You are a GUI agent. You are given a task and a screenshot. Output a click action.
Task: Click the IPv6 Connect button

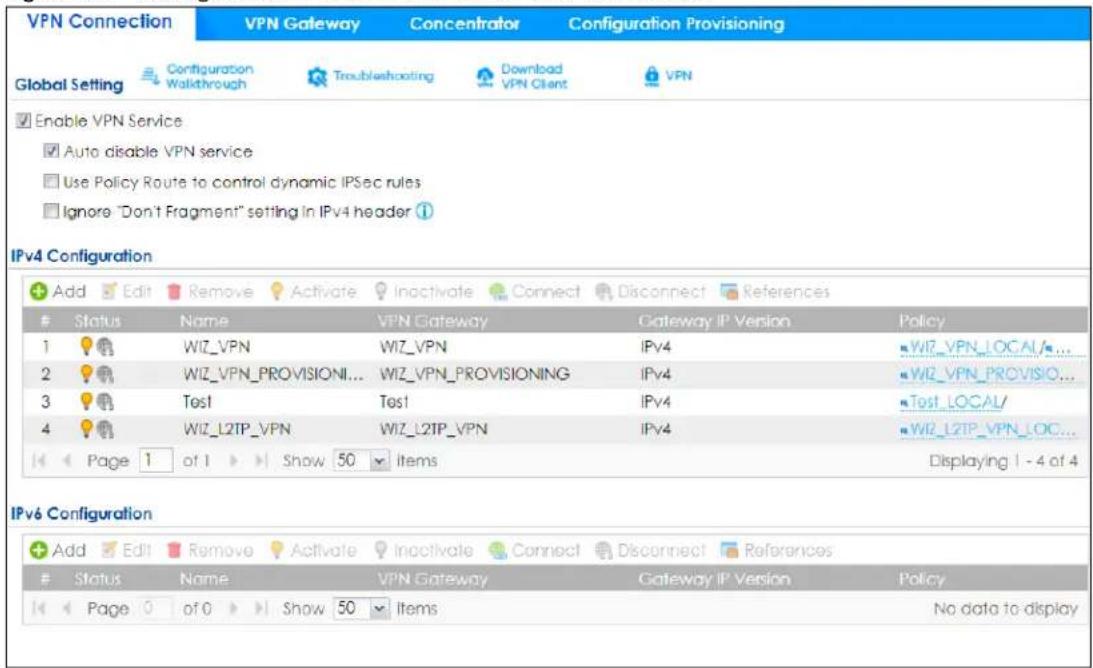click(535, 550)
